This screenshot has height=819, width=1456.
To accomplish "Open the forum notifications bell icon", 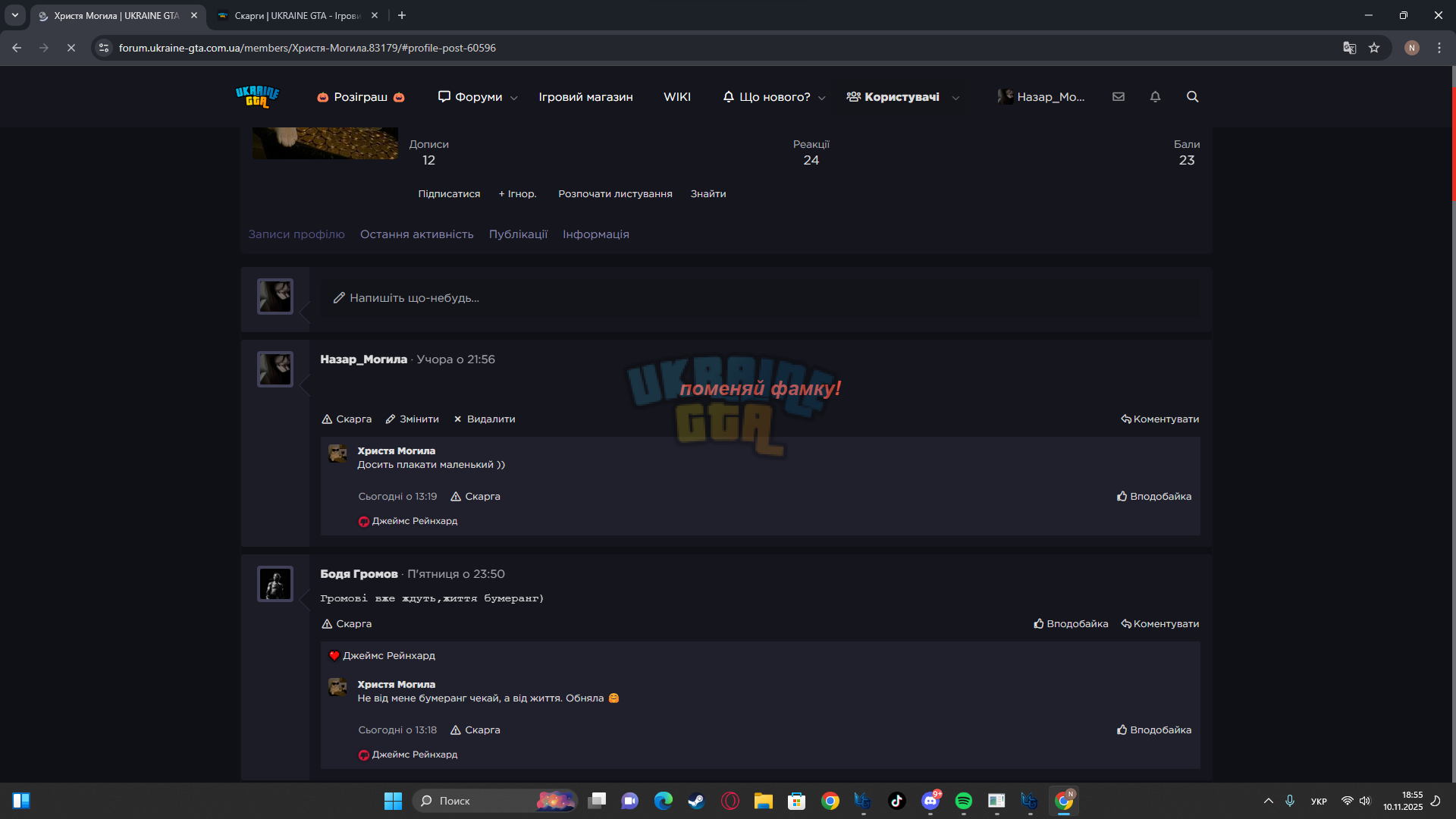I will [x=1155, y=97].
